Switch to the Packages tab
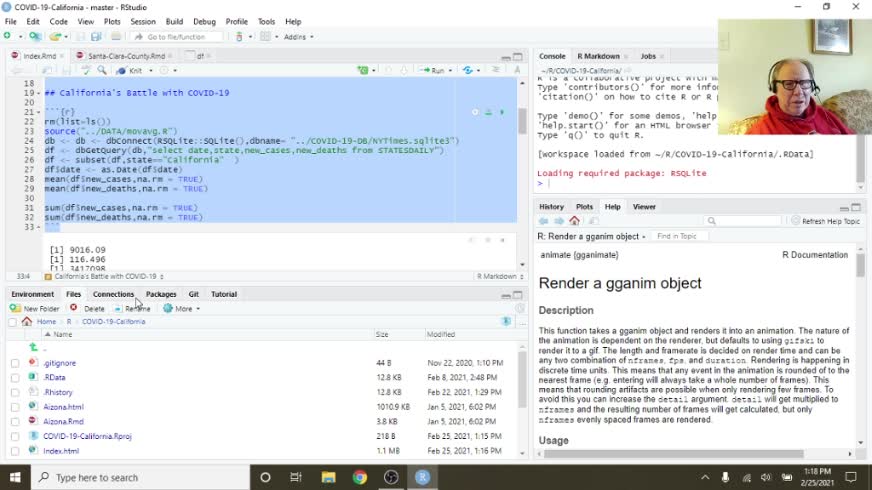This screenshot has height=490, width=872. point(161,294)
